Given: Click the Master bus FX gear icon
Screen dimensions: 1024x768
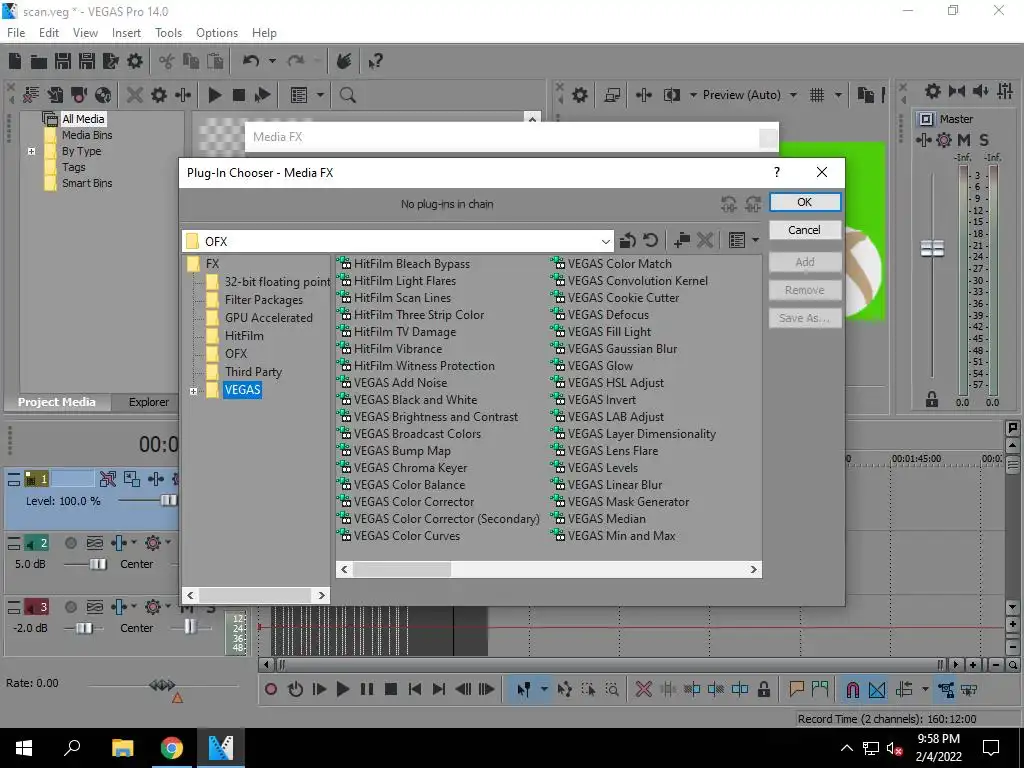Looking at the screenshot, I should [944, 140].
